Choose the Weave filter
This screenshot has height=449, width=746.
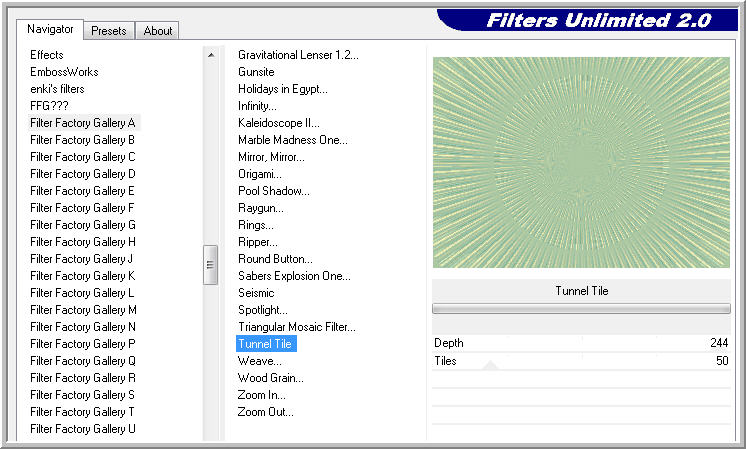[x=260, y=361]
